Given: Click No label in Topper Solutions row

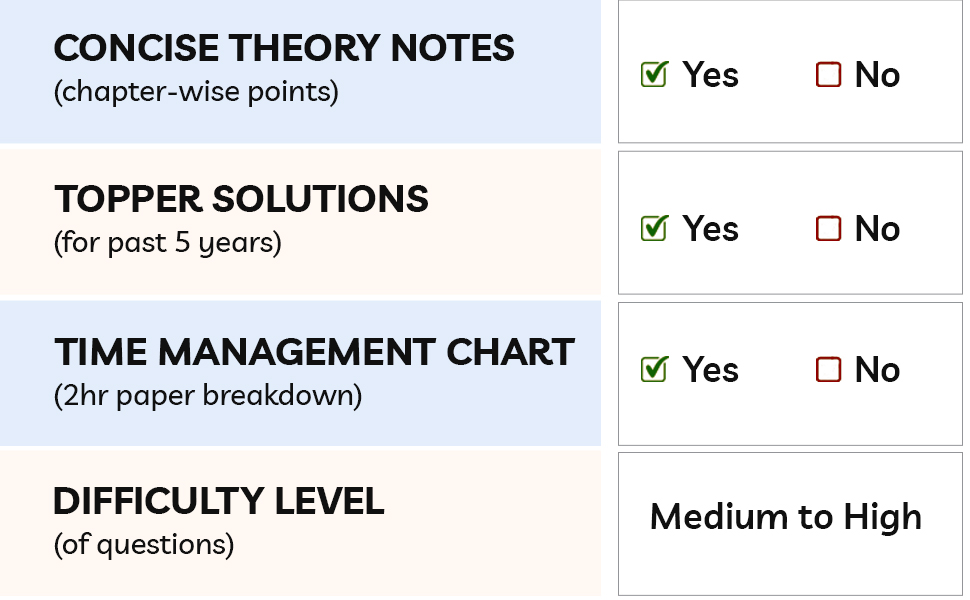Looking at the screenshot, I should tap(877, 229).
